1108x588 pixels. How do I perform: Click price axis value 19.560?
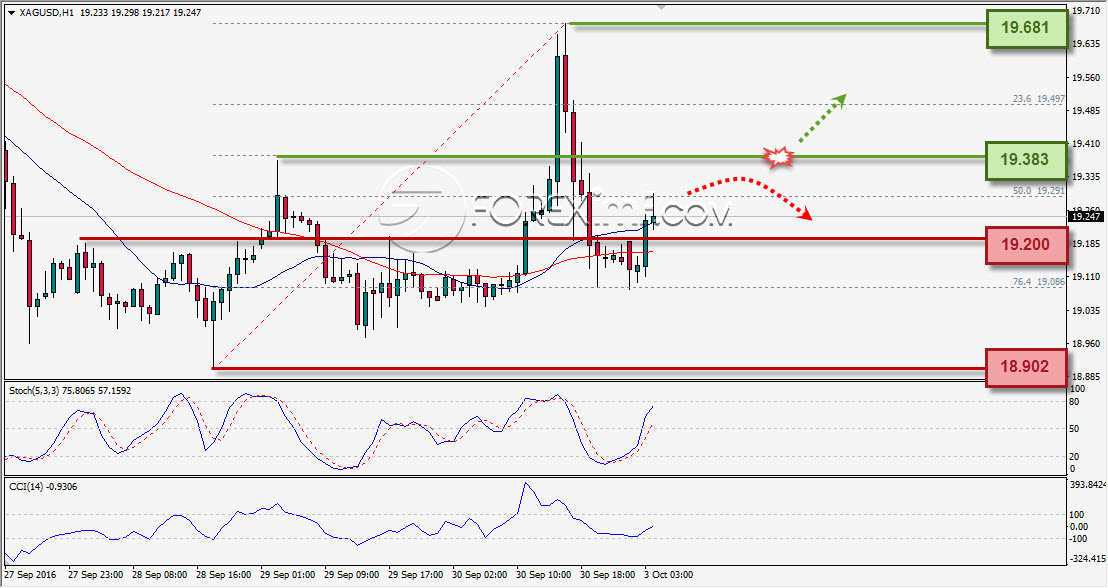tap(1086, 78)
